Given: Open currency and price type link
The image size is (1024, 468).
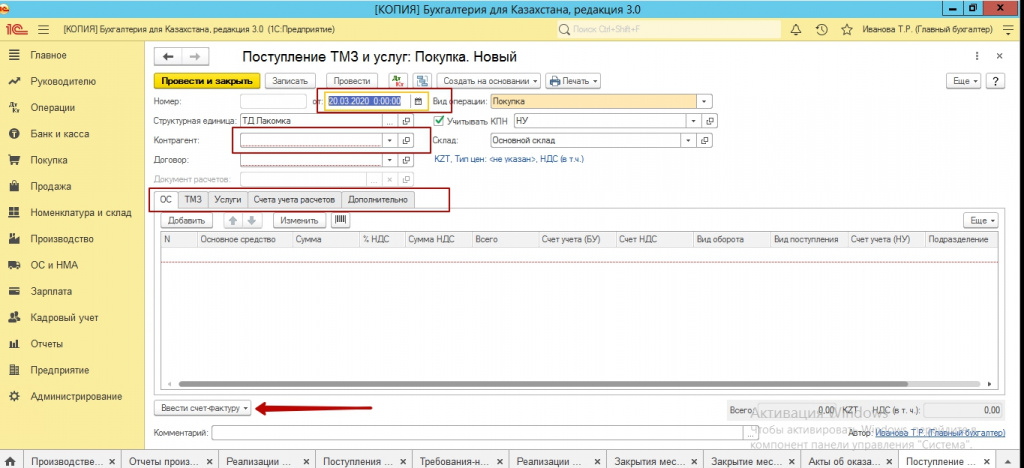Looking at the screenshot, I should point(509,159).
